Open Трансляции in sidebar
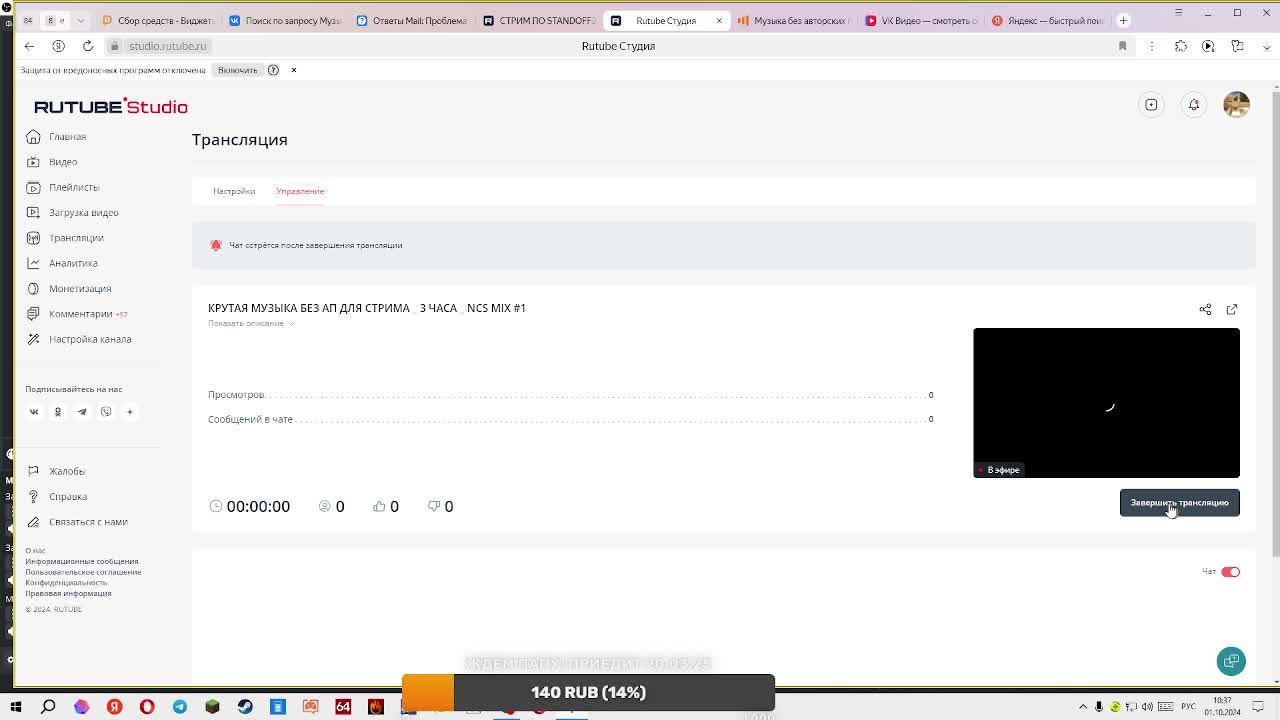 point(76,238)
